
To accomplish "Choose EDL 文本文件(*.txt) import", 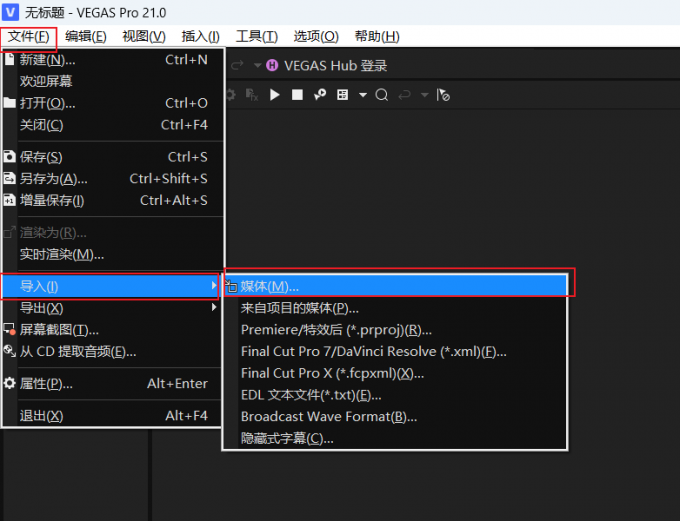I will pos(395,395).
